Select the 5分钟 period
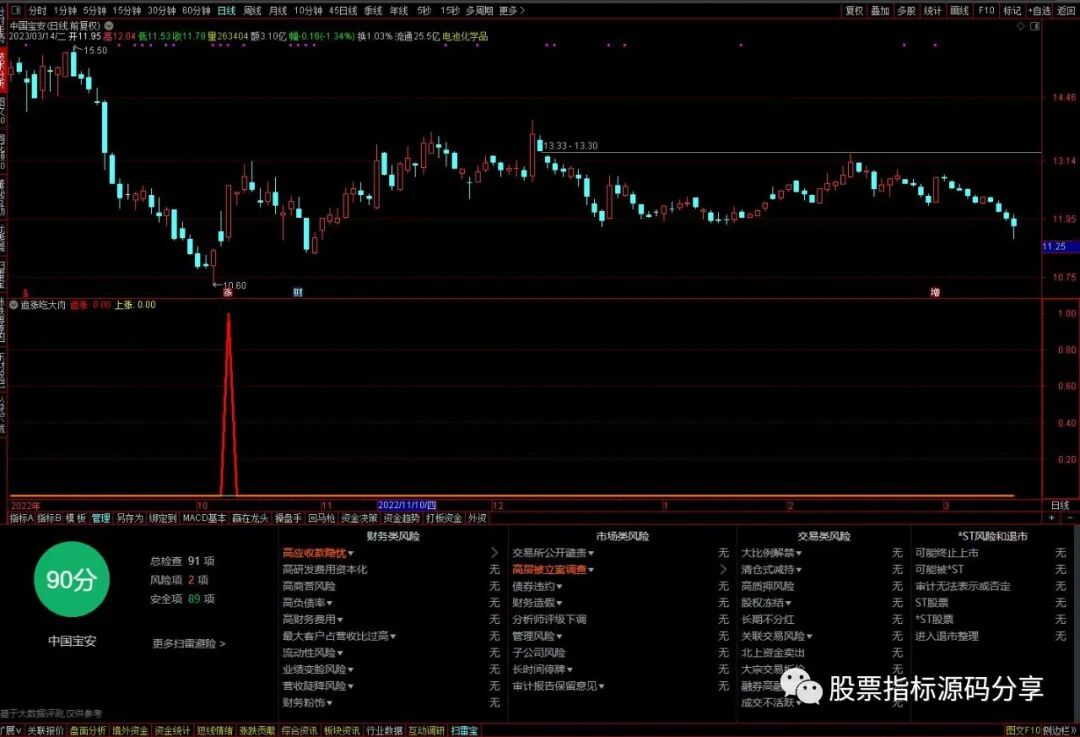Image resolution: width=1080 pixels, height=737 pixels. 94,10
